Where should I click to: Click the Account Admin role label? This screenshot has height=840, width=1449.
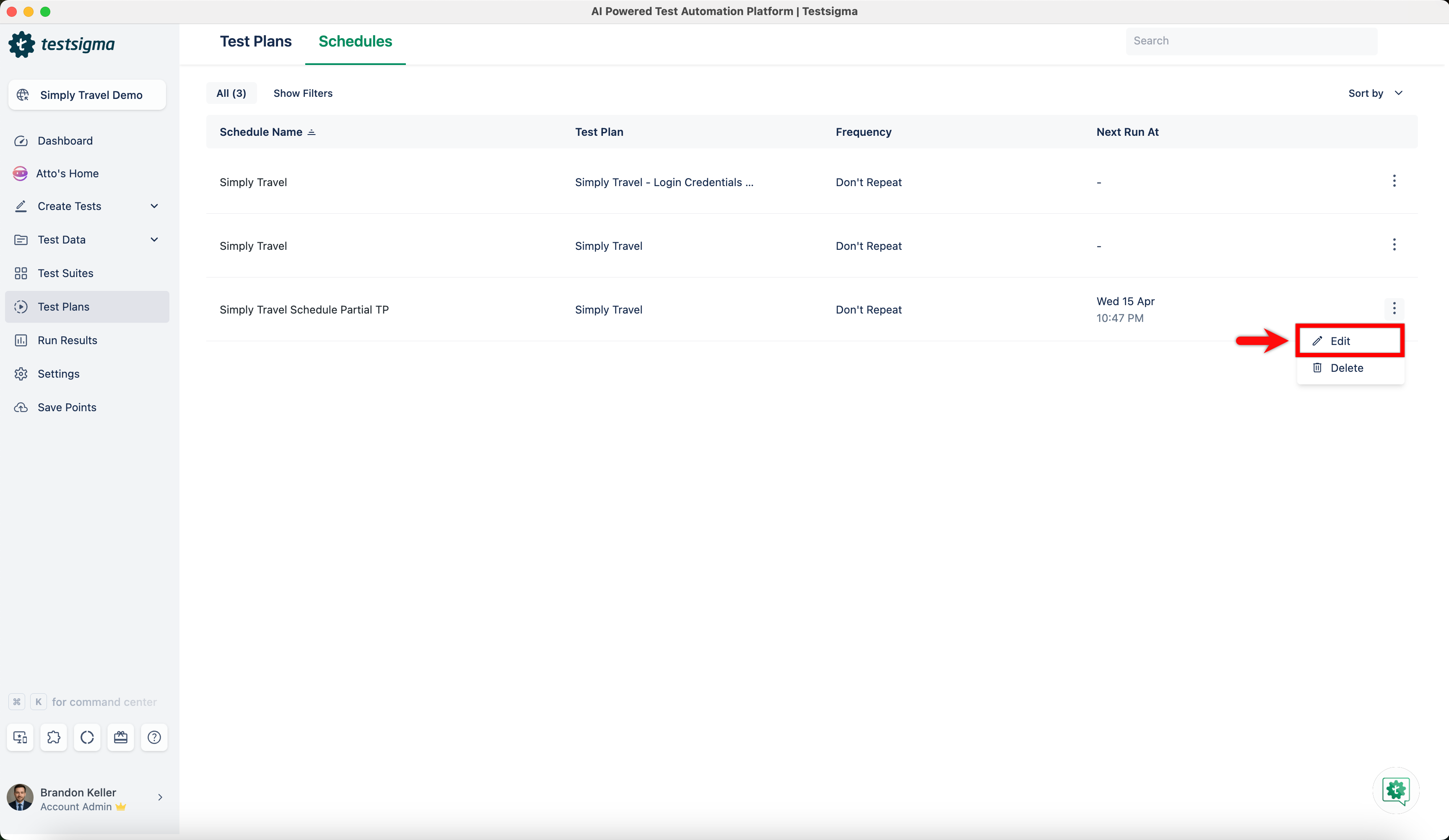pos(76,806)
